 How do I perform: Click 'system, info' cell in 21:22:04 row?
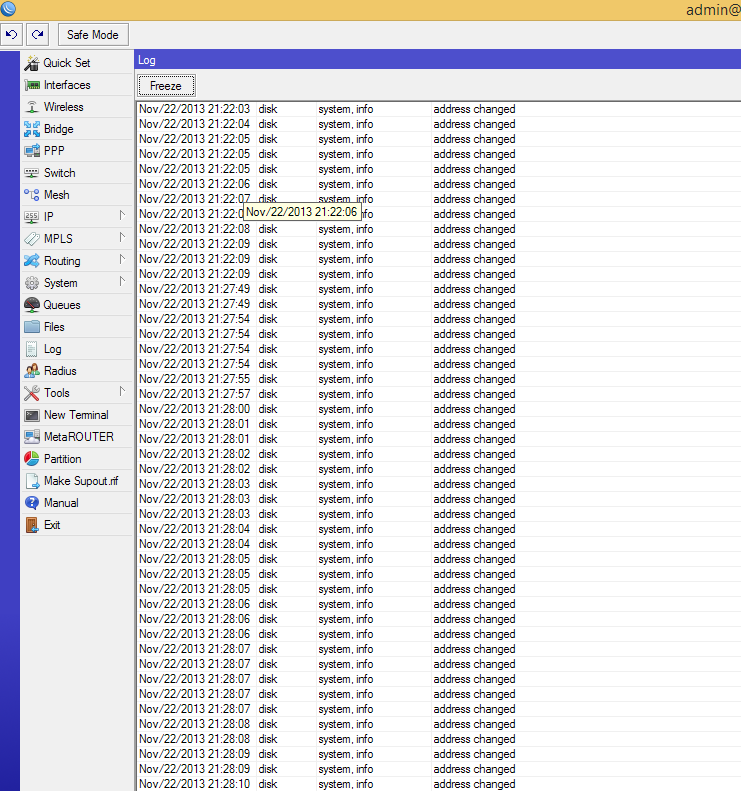(x=346, y=124)
